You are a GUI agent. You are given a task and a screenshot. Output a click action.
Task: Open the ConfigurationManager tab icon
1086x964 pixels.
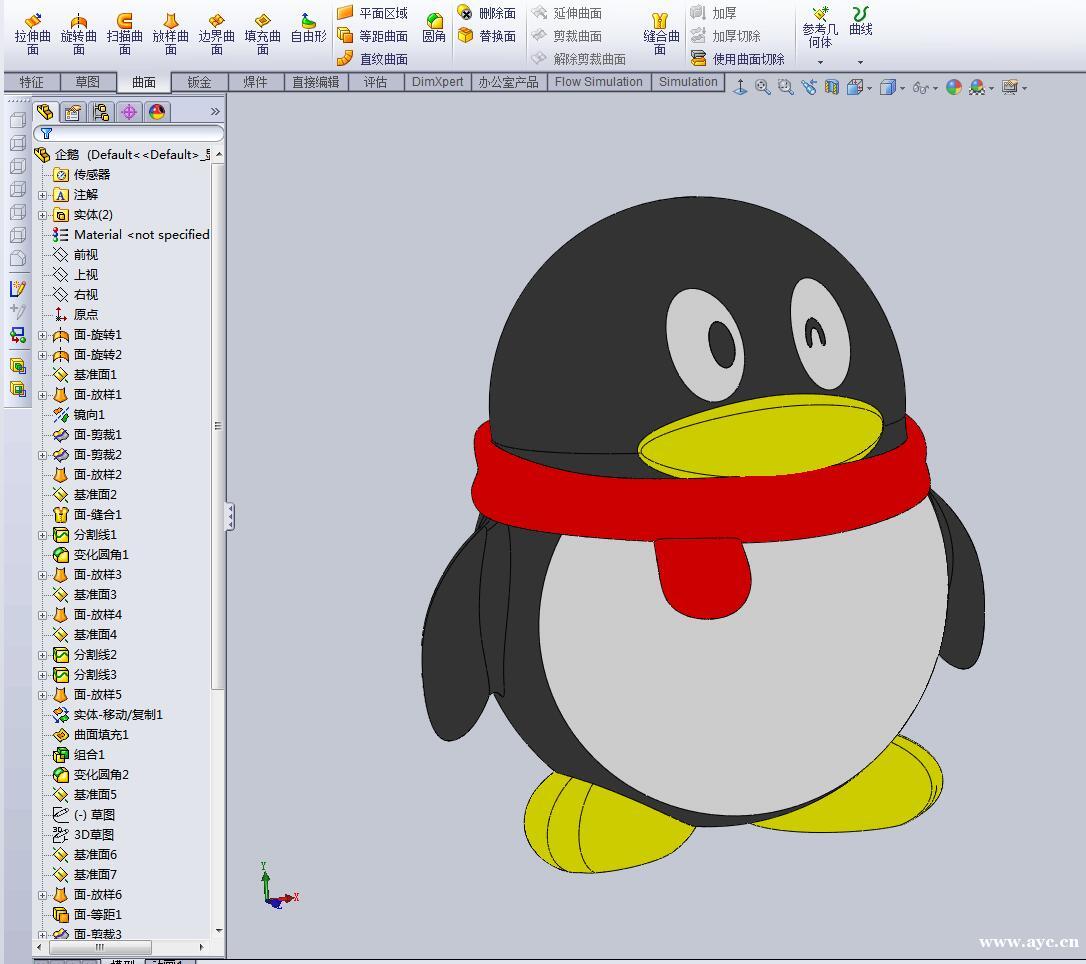(x=101, y=112)
